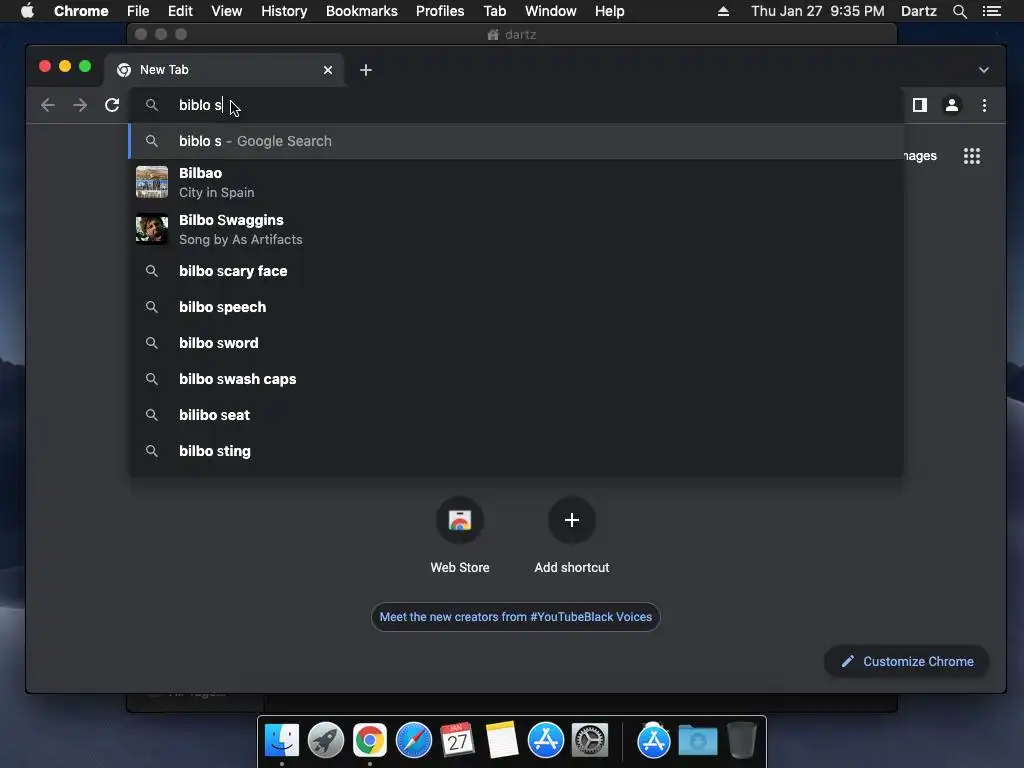Click the Bilbo Swaggins thumbnail image

pyautogui.click(x=152, y=229)
